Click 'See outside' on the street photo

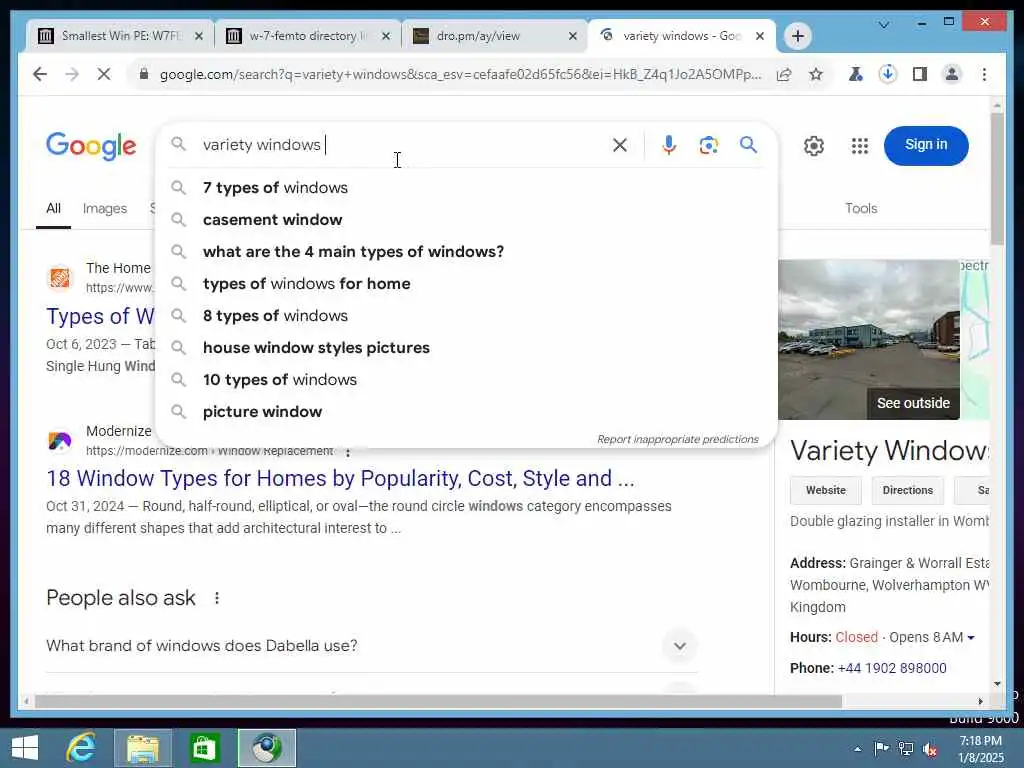(x=913, y=404)
